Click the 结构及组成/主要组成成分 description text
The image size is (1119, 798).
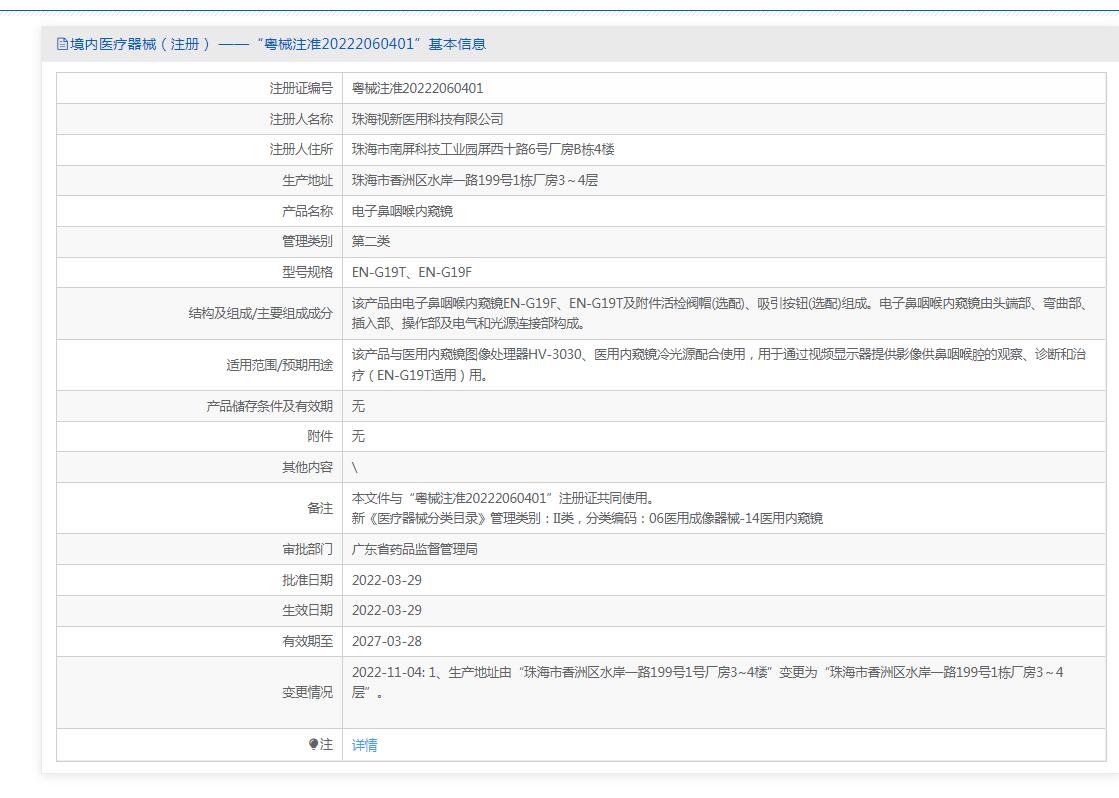click(x=718, y=313)
